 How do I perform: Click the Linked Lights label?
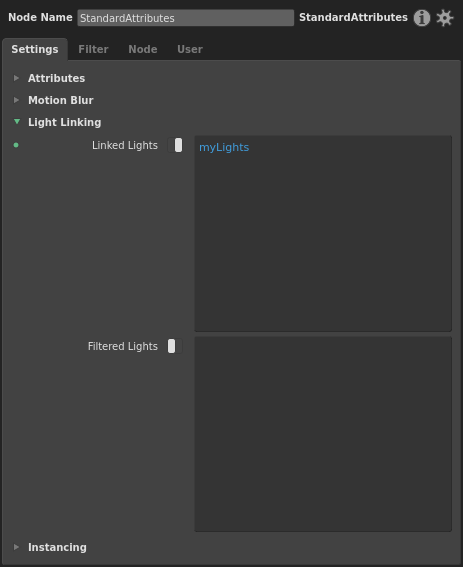coord(125,145)
